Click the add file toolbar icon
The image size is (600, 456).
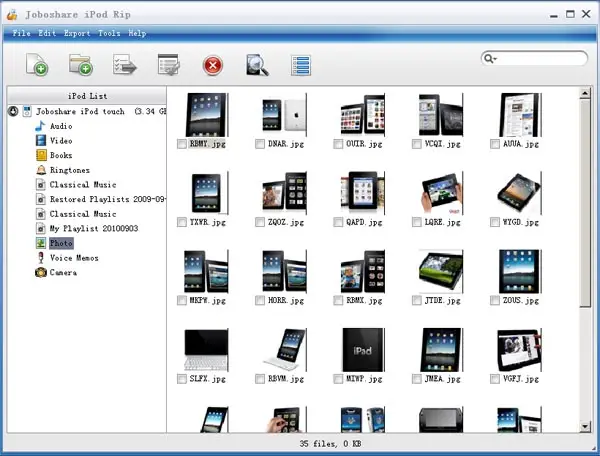pyautogui.click(x=37, y=65)
